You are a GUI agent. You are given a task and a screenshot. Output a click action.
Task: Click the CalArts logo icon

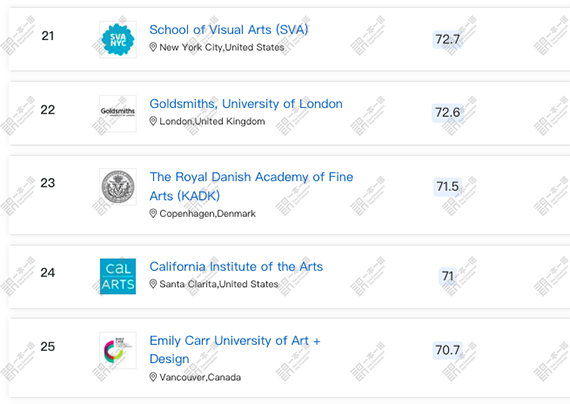tap(118, 276)
